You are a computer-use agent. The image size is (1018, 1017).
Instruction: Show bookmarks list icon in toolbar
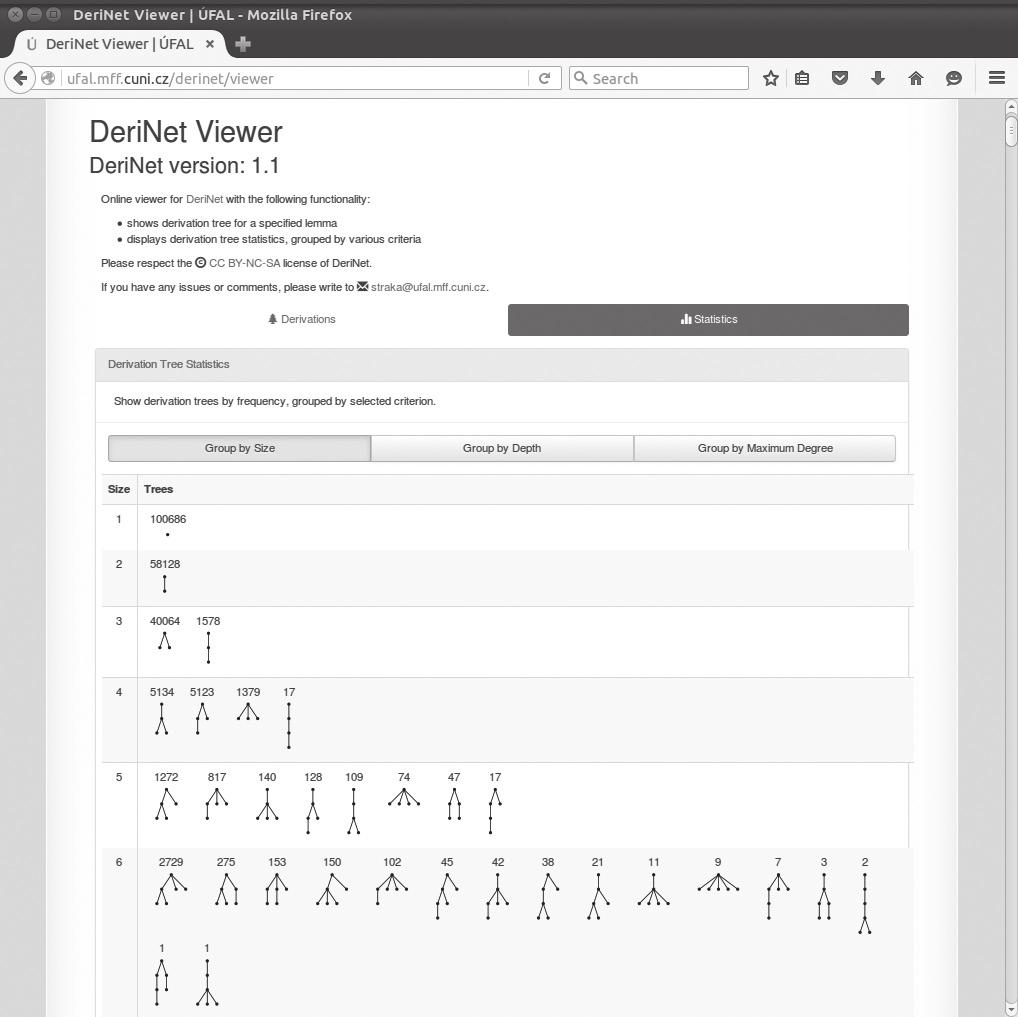(x=802, y=79)
